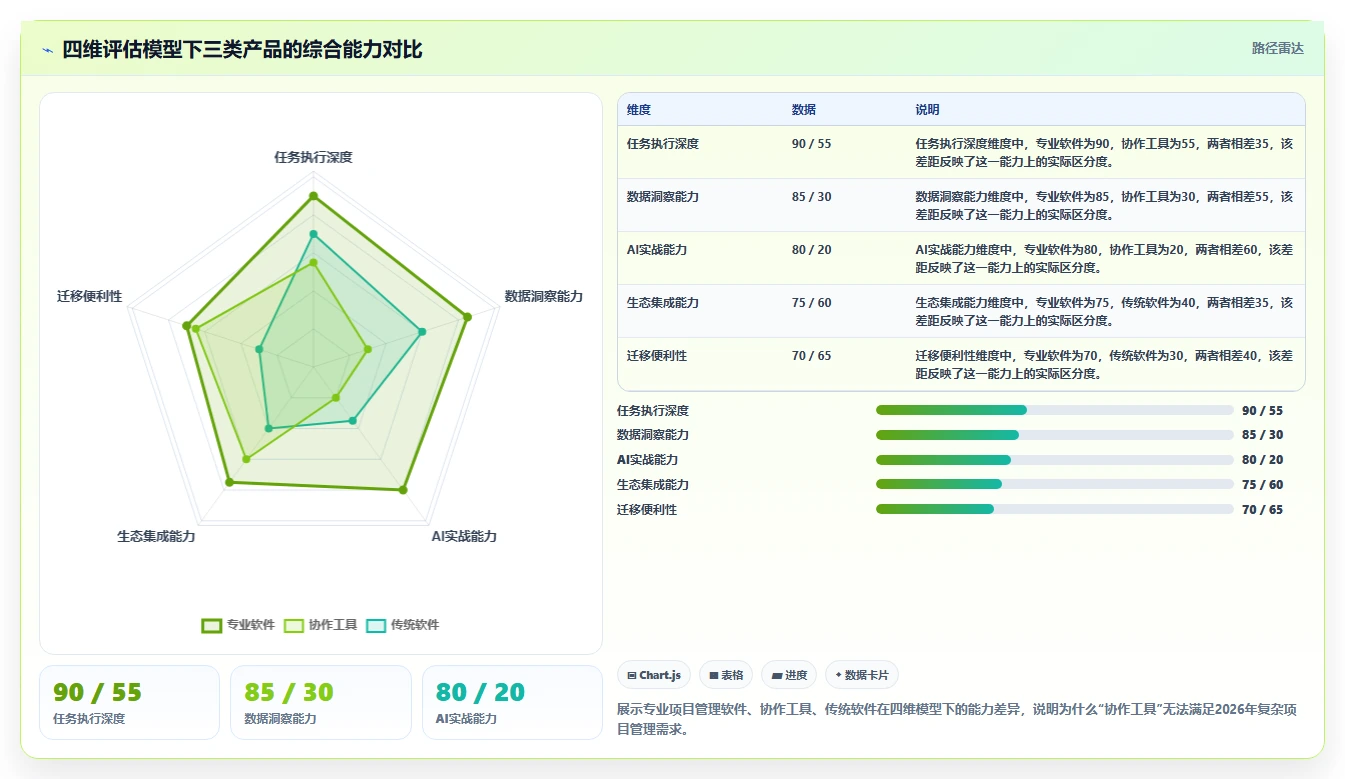Toggle the 协作工具 series in the radar legend

320,625
